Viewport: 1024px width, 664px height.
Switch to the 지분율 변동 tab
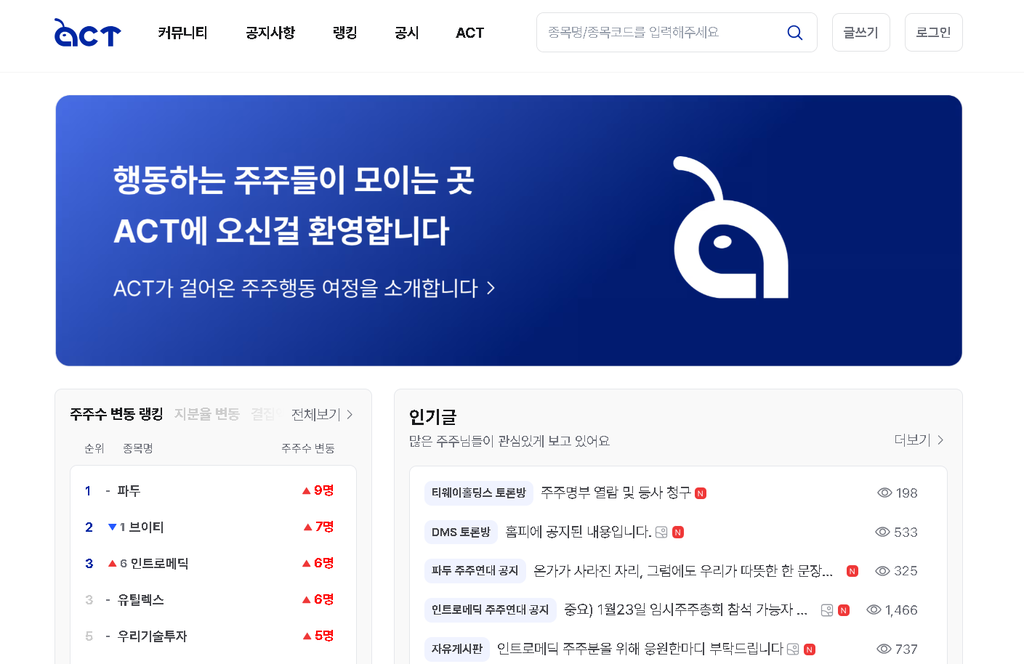(x=207, y=414)
